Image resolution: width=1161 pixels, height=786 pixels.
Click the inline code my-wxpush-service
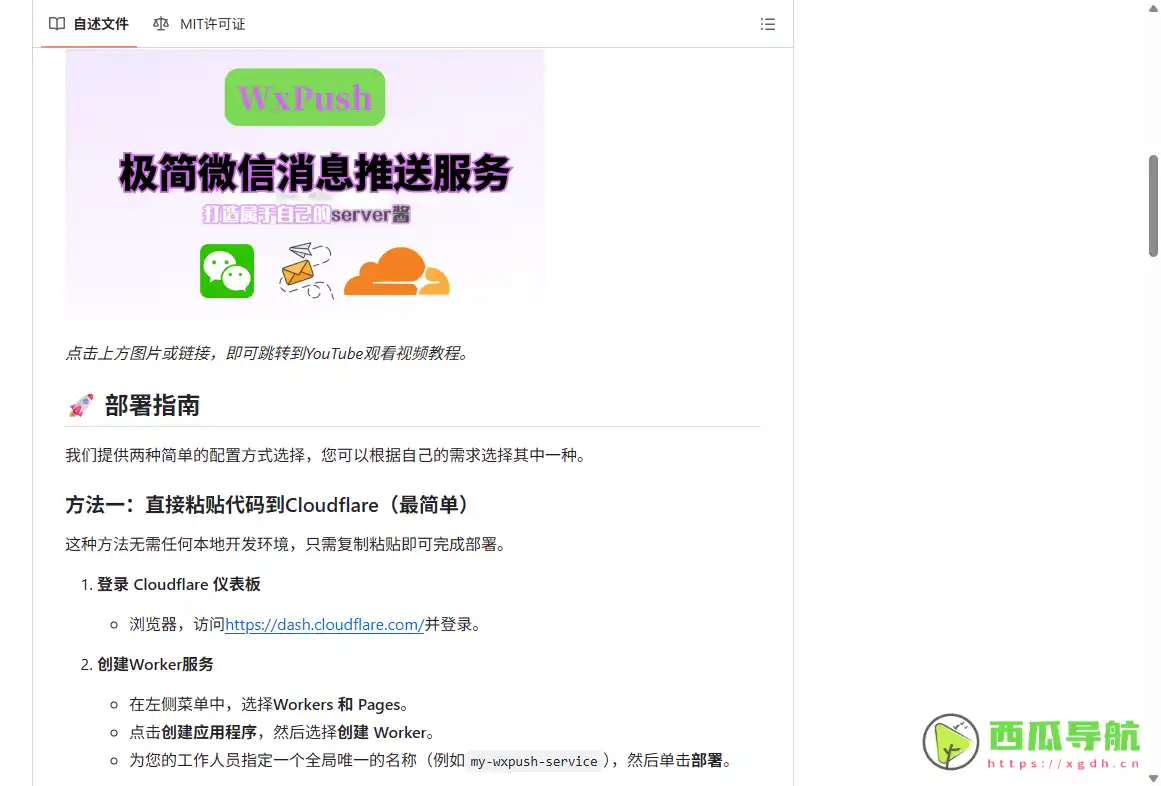(x=533, y=761)
